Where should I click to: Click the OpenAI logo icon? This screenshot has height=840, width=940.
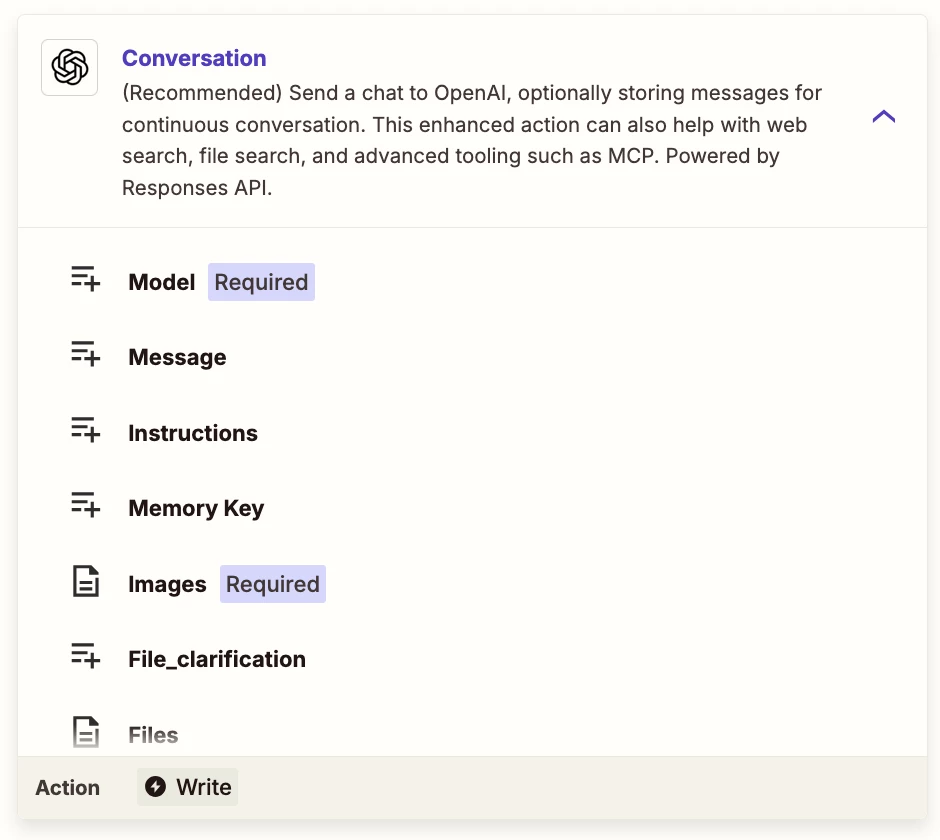point(70,67)
